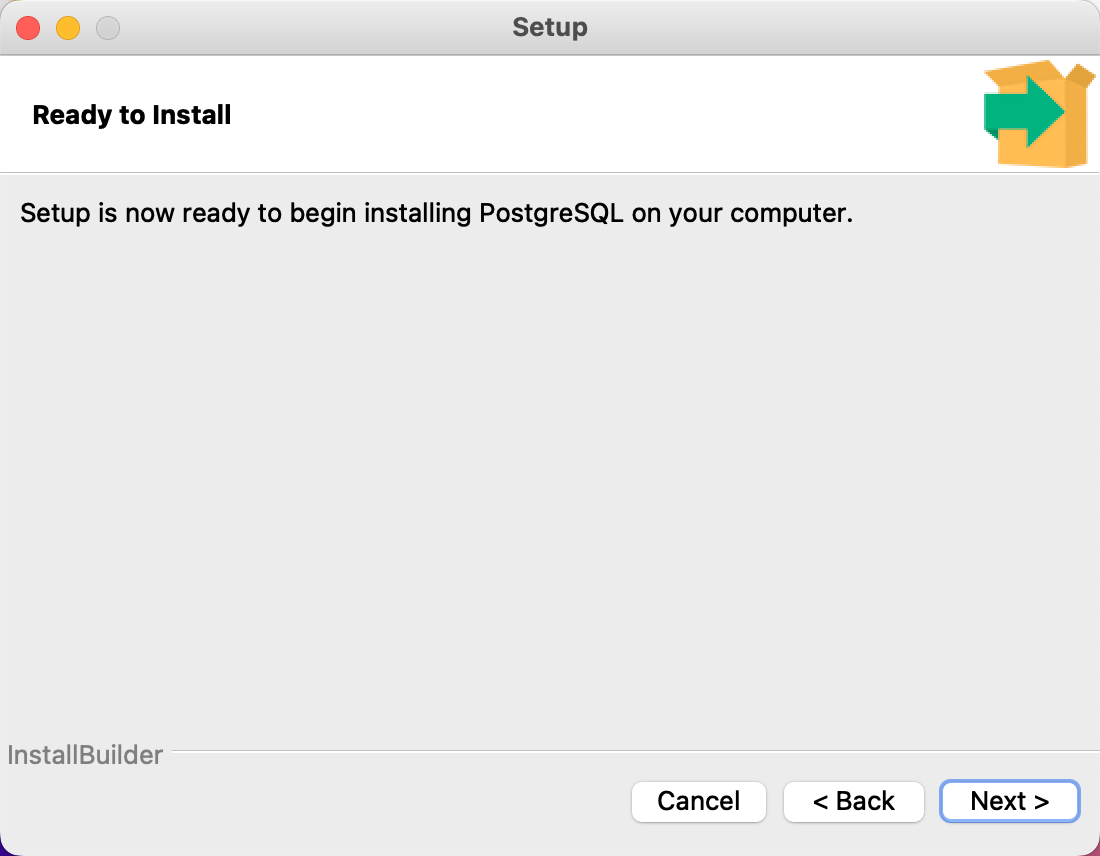The width and height of the screenshot is (1100, 856).
Task: Go back with the Back button
Action: (854, 801)
